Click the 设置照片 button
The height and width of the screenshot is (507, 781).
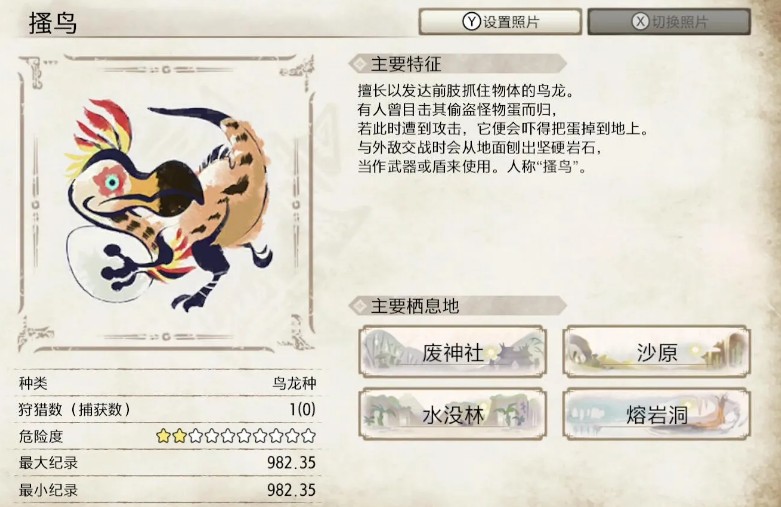coord(500,21)
